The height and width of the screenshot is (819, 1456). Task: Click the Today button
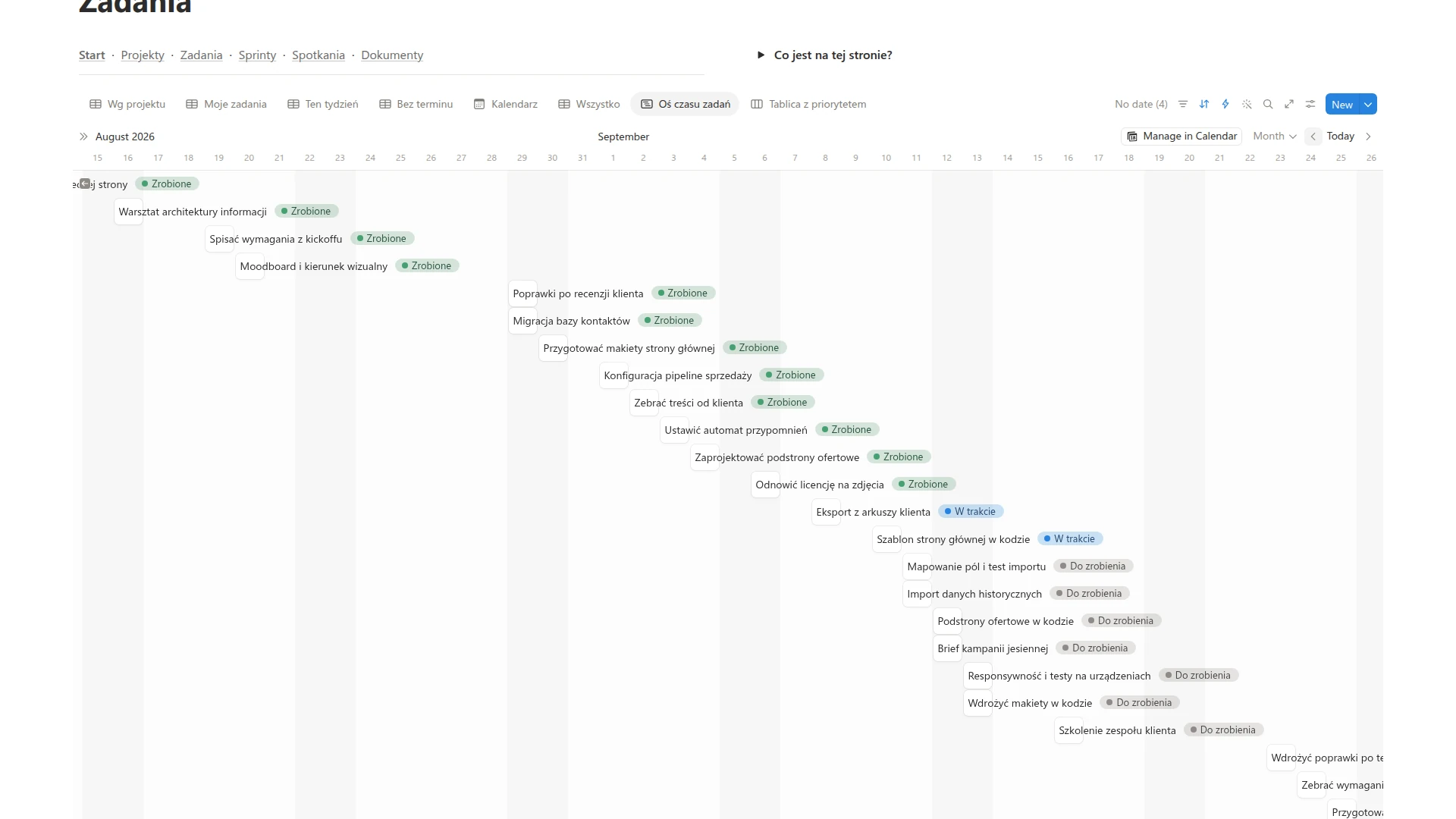(x=1340, y=136)
